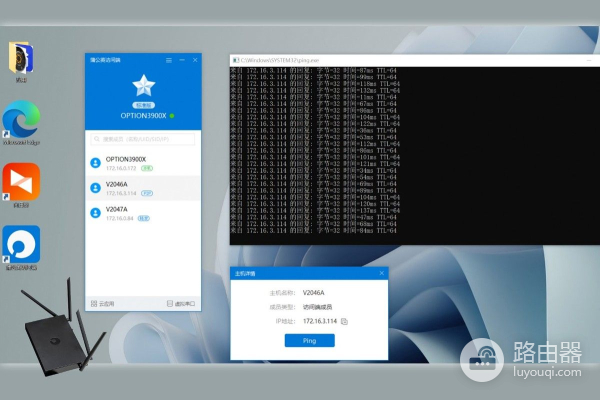Click the copy icon next to IP 172.16.3.114
The height and width of the screenshot is (400, 600).
point(344,321)
